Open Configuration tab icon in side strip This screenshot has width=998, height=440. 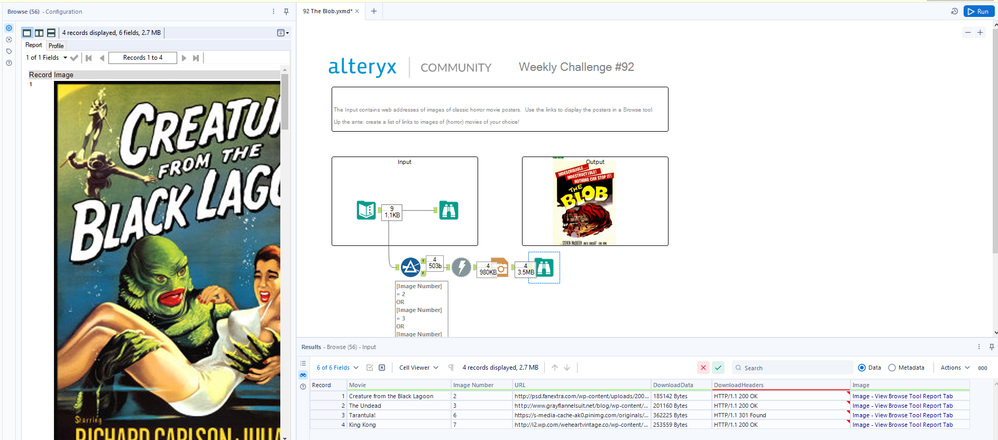[x=9, y=28]
